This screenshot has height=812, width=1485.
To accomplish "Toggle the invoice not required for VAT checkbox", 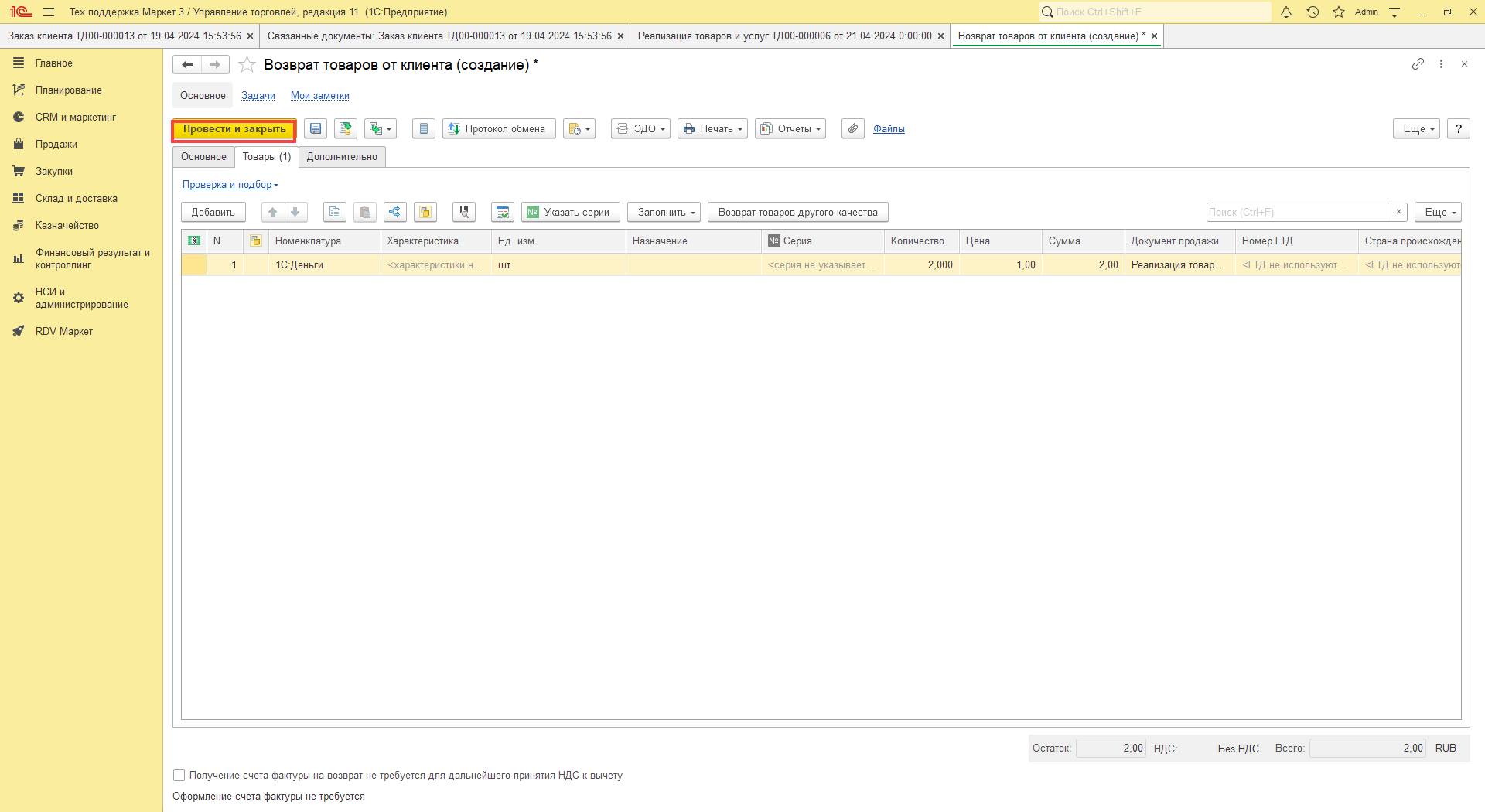I will [179, 776].
